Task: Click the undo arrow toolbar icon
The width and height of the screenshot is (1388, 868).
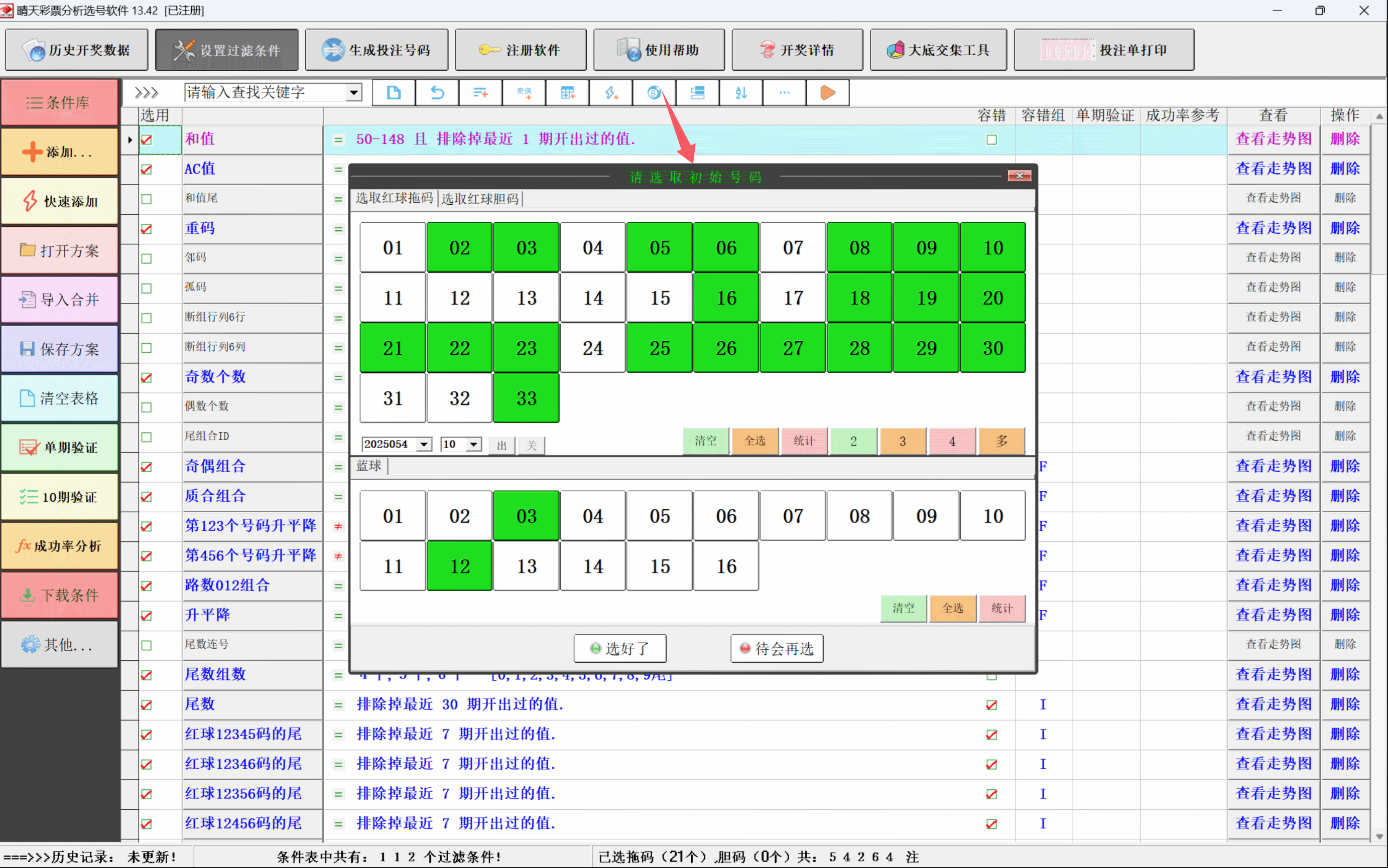Action: tap(437, 92)
